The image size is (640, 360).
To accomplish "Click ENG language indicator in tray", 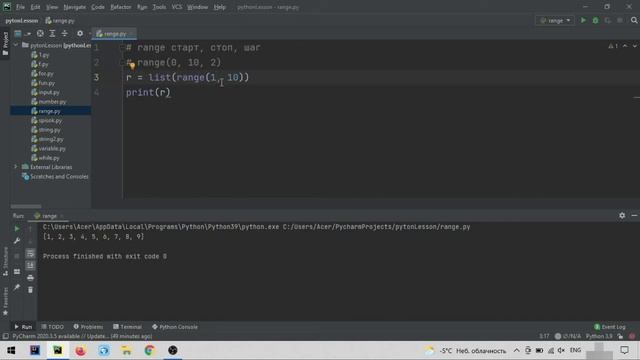I will pyautogui.click(x=575, y=350).
